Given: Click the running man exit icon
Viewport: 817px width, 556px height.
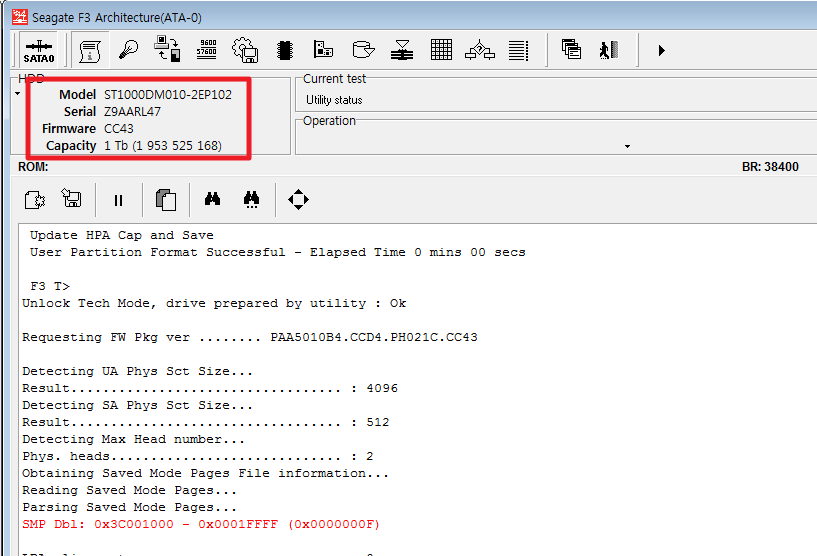Looking at the screenshot, I should (x=609, y=50).
